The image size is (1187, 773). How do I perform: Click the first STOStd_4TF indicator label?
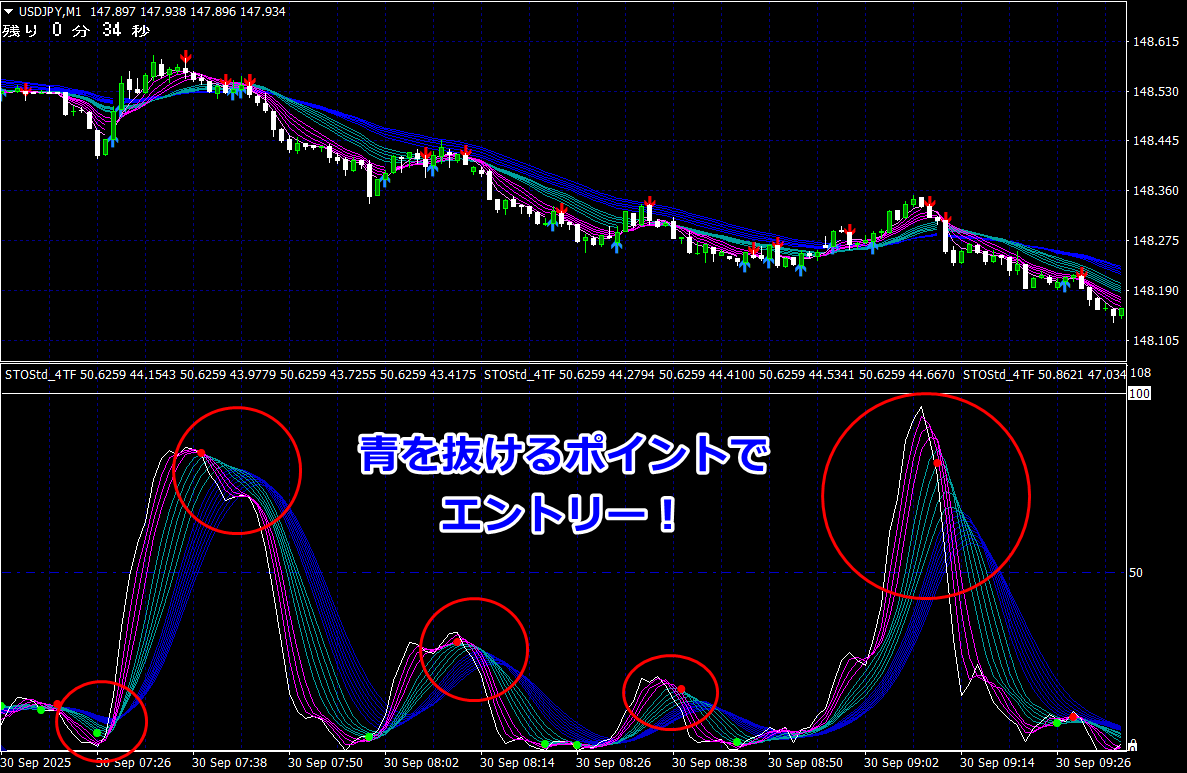pyautogui.click(x=40, y=376)
